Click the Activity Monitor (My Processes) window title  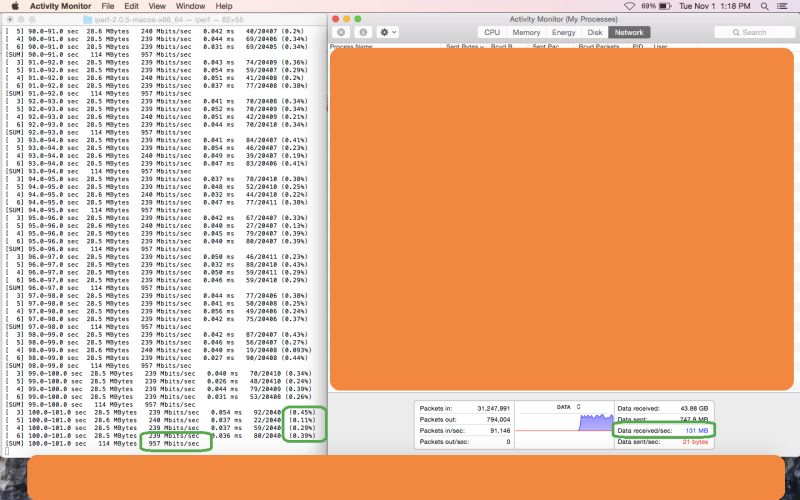(563, 19)
